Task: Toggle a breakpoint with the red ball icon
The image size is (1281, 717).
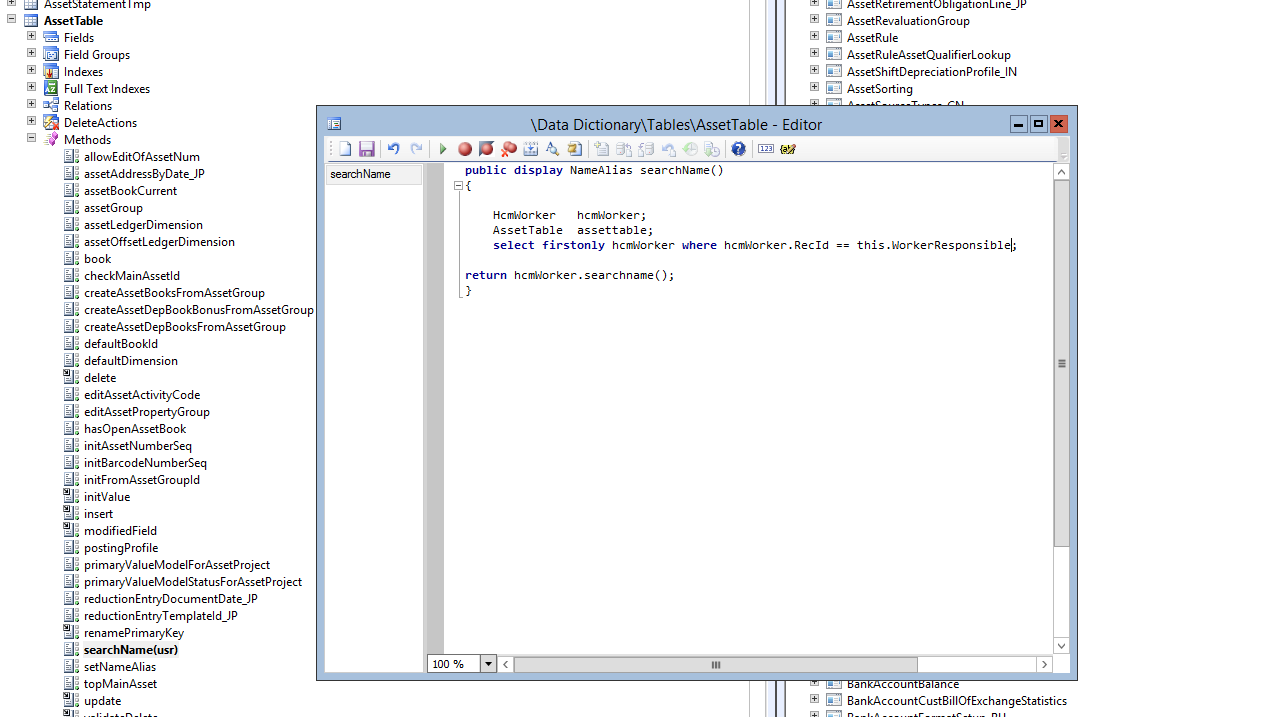Action: point(464,148)
